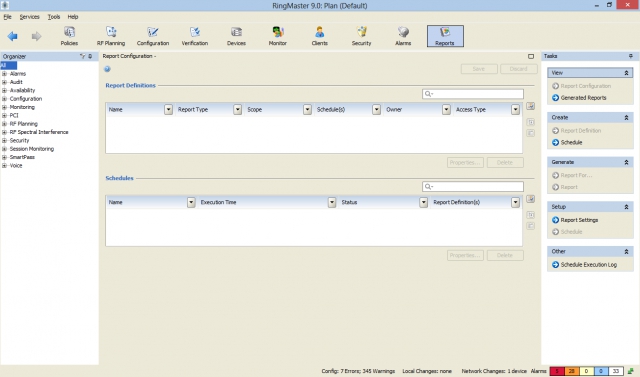Screen dimensions: 640x377
Task: Open the Help menu
Action: point(73,17)
